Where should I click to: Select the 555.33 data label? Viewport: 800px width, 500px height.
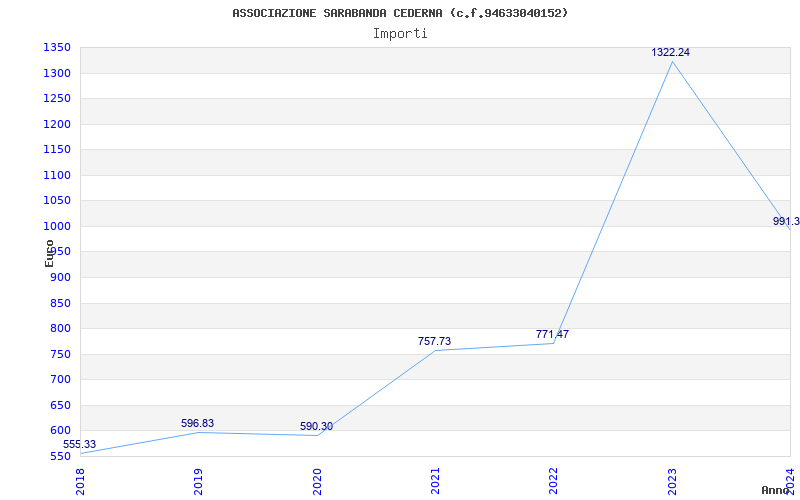(80, 445)
